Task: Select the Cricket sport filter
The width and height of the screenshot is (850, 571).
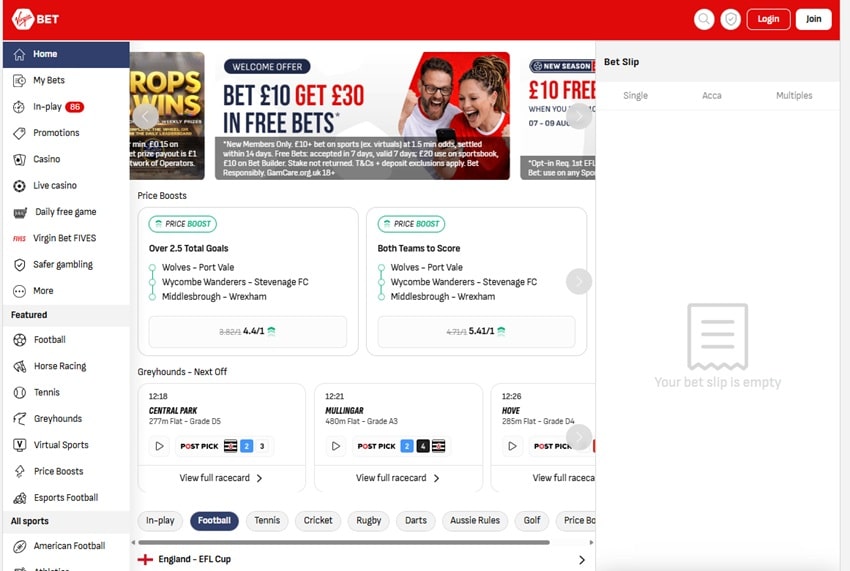Action: tap(318, 521)
